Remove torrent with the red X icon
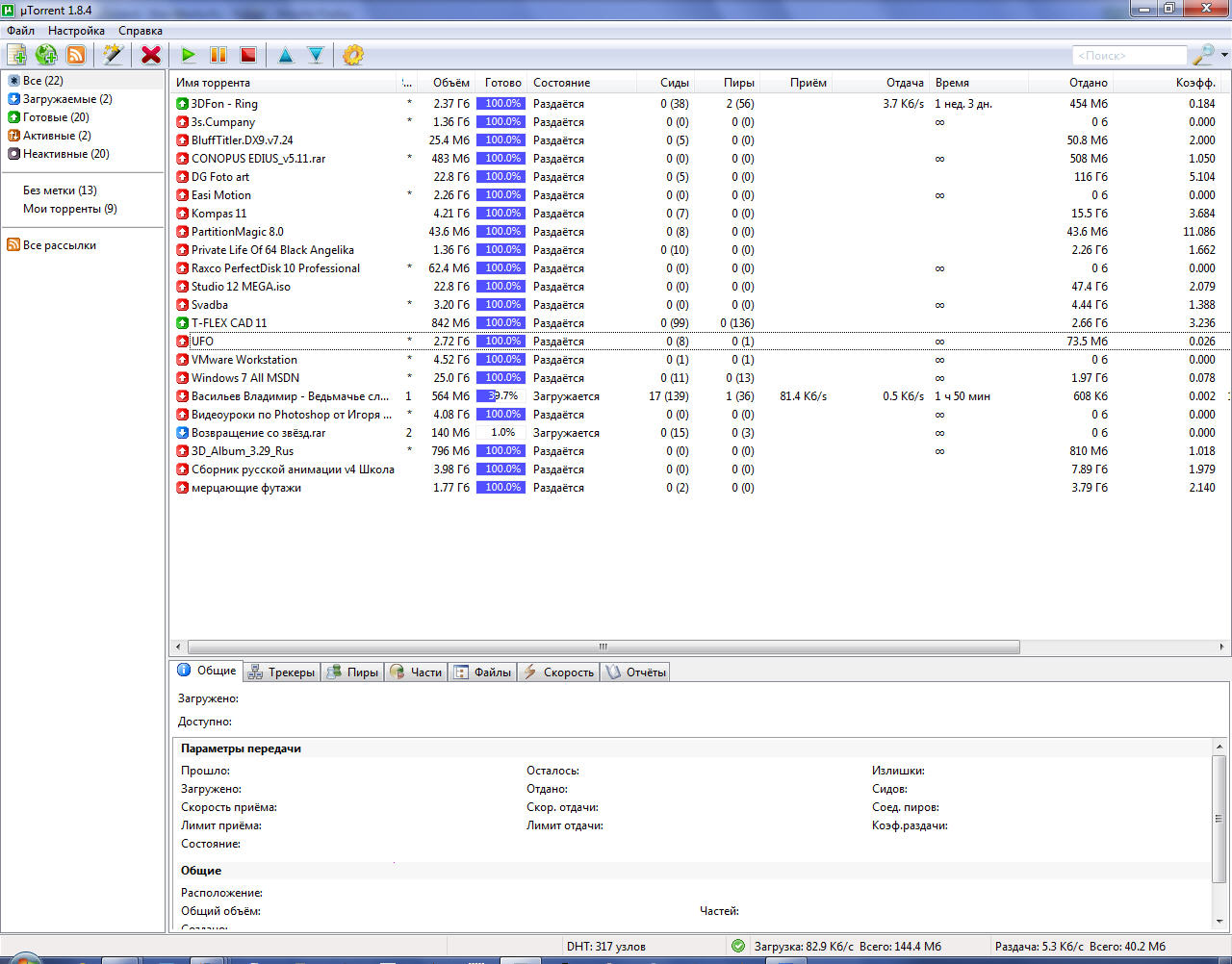This screenshot has height=964, width=1232. (x=151, y=55)
